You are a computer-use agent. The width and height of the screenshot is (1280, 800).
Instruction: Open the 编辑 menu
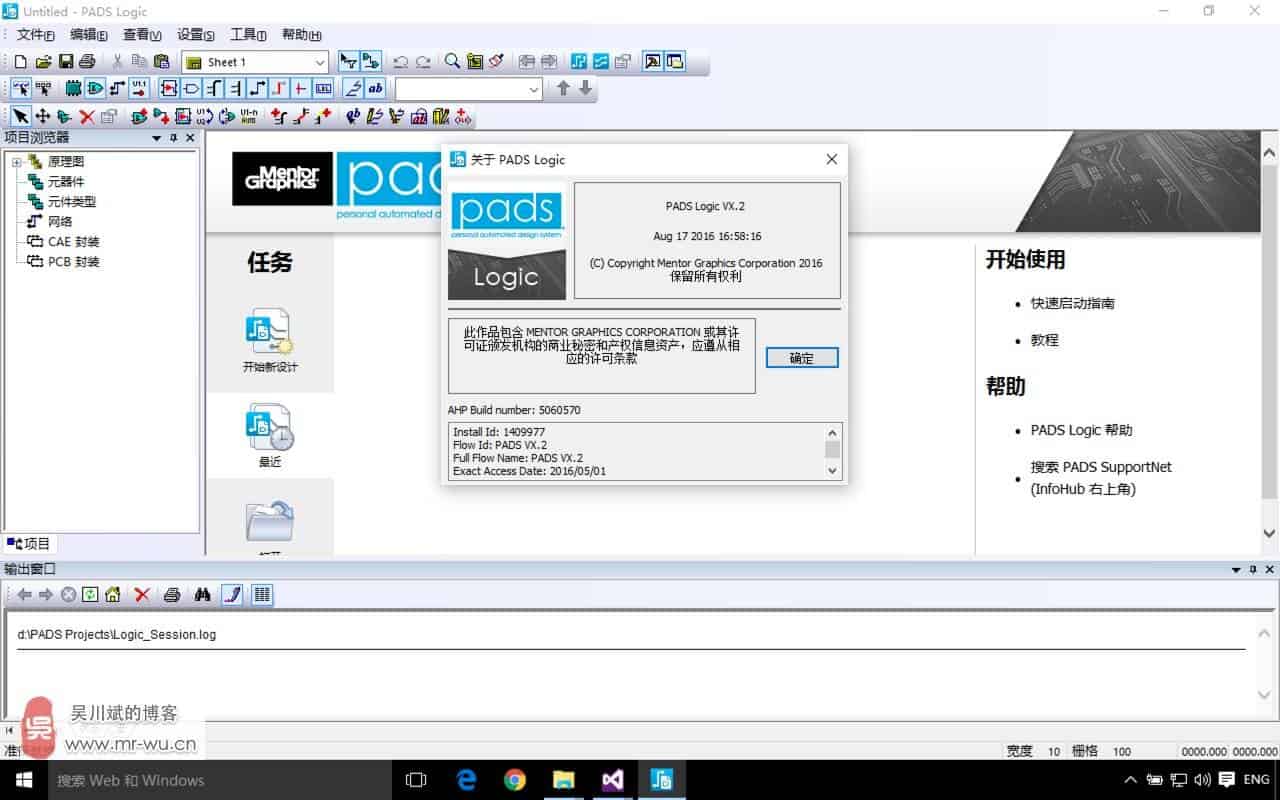pyautogui.click(x=89, y=35)
